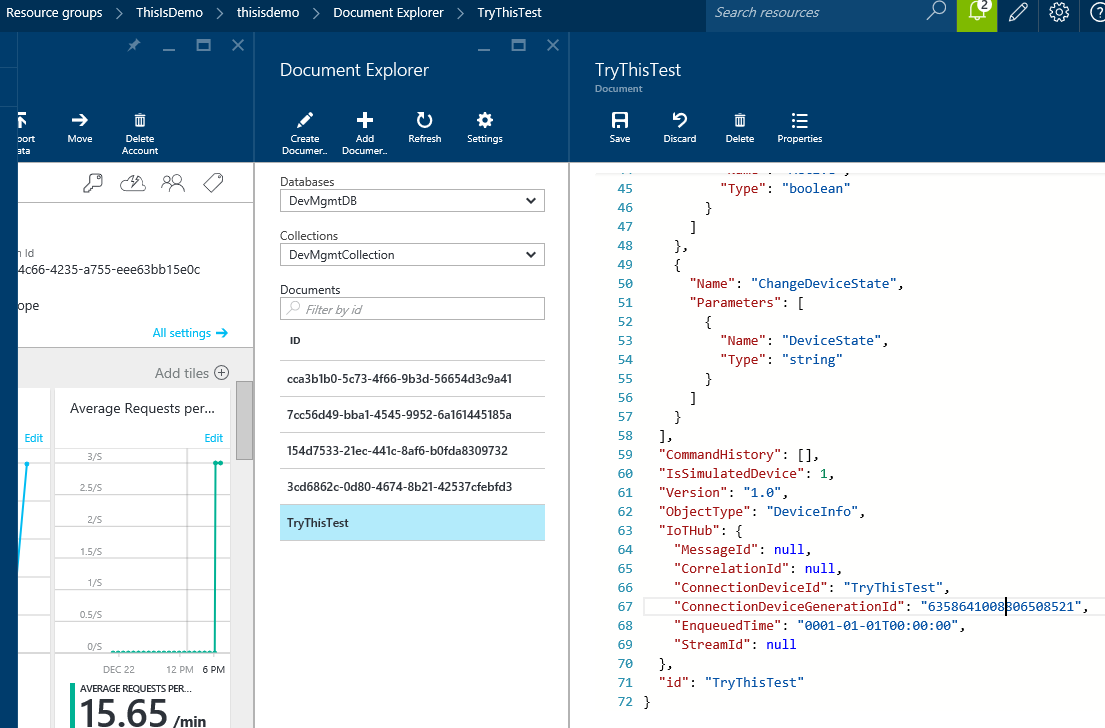Screen dimensions: 1105x728
Task: Click line number 72 in editor
Action: [625, 702]
